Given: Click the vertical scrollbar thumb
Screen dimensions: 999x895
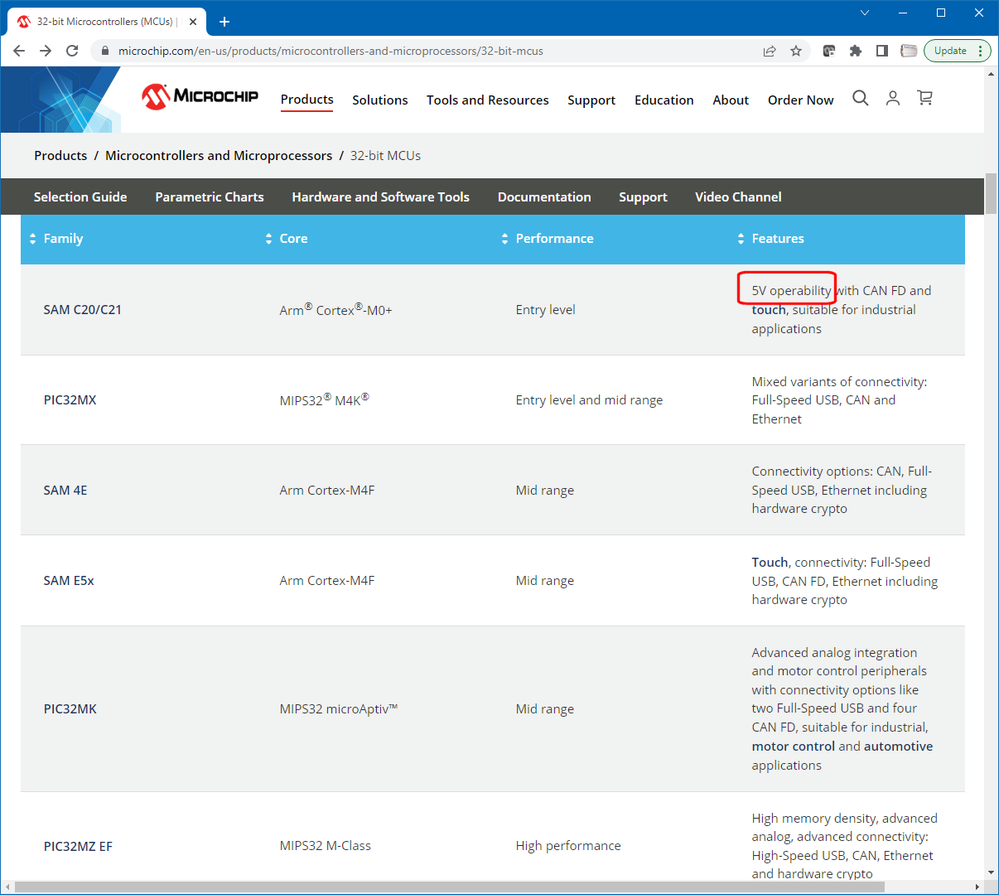Looking at the screenshot, I should [x=991, y=194].
